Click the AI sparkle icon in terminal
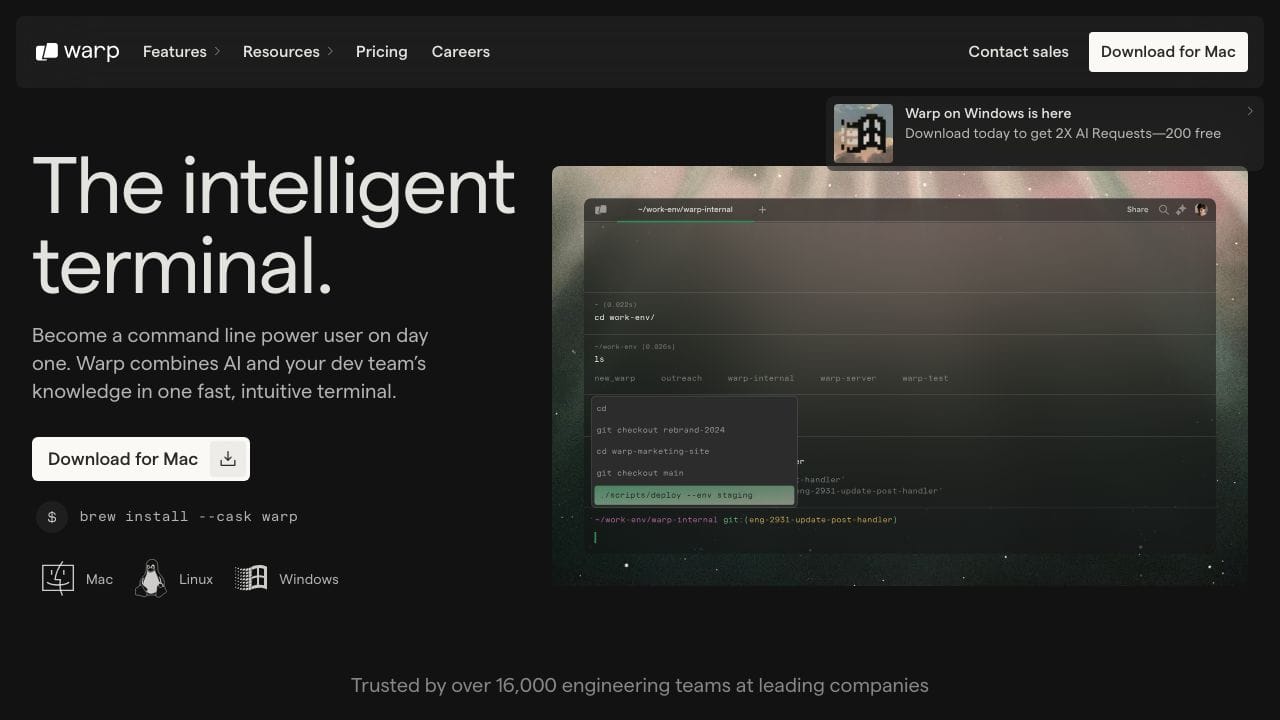Screen dimensions: 1280x720 click(x=1181, y=210)
